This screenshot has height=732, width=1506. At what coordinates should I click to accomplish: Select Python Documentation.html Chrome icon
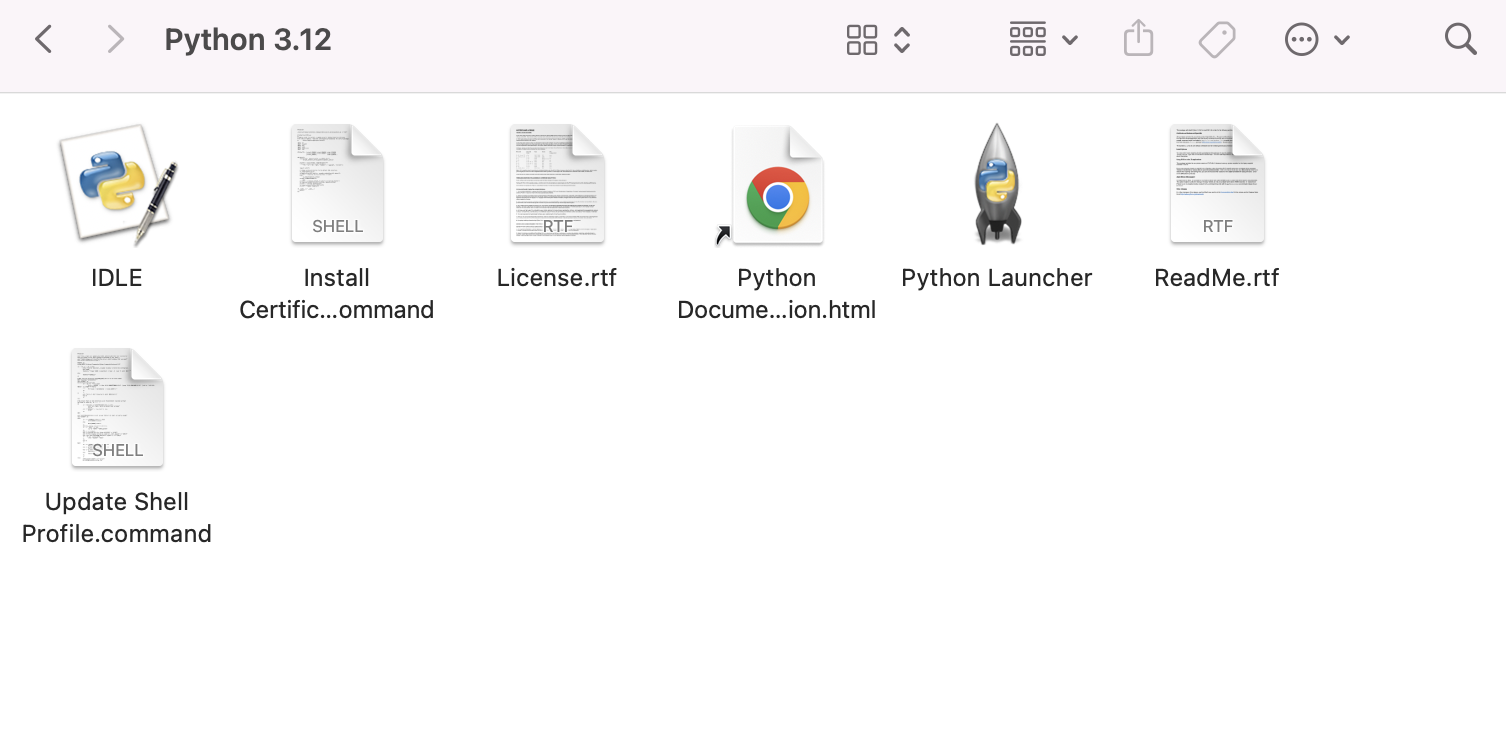(777, 185)
